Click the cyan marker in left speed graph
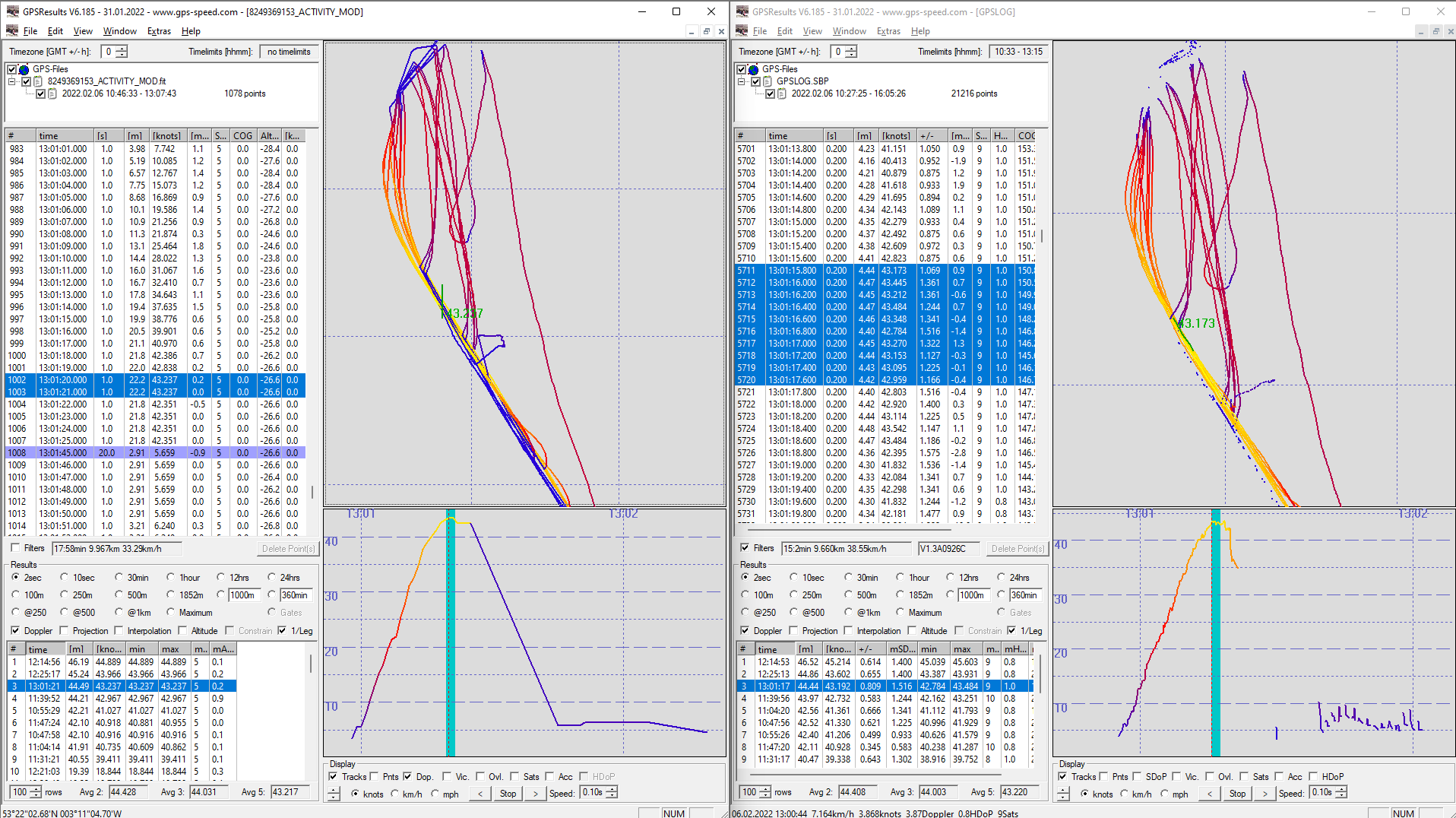This screenshot has width=1456, height=818. (x=451, y=633)
